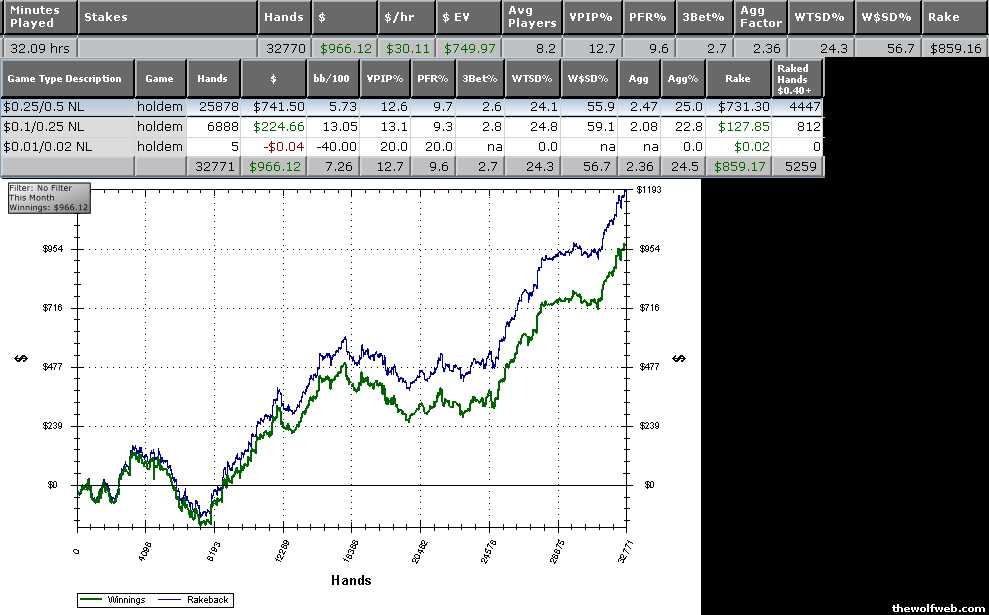Click the Agg% column header

coord(682,78)
